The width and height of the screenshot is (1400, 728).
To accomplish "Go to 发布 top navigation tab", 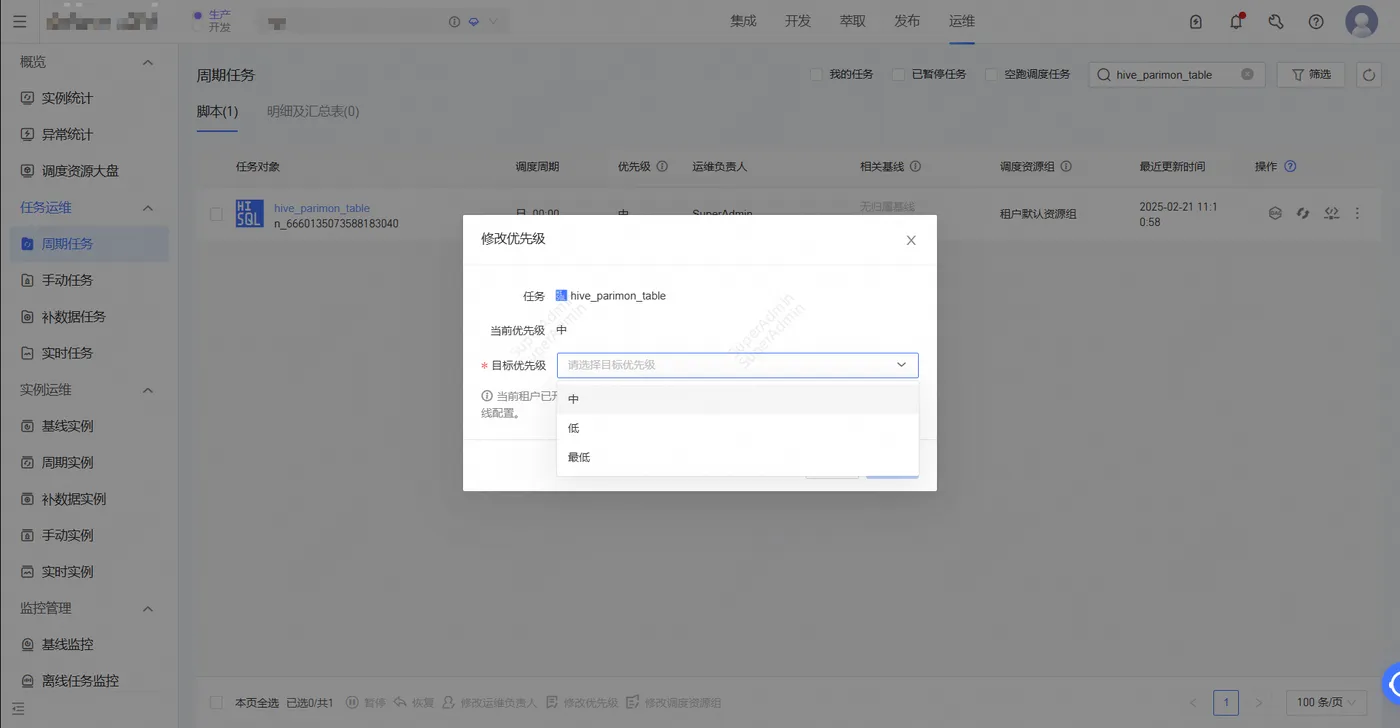I will pyautogui.click(x=907, y=21).
